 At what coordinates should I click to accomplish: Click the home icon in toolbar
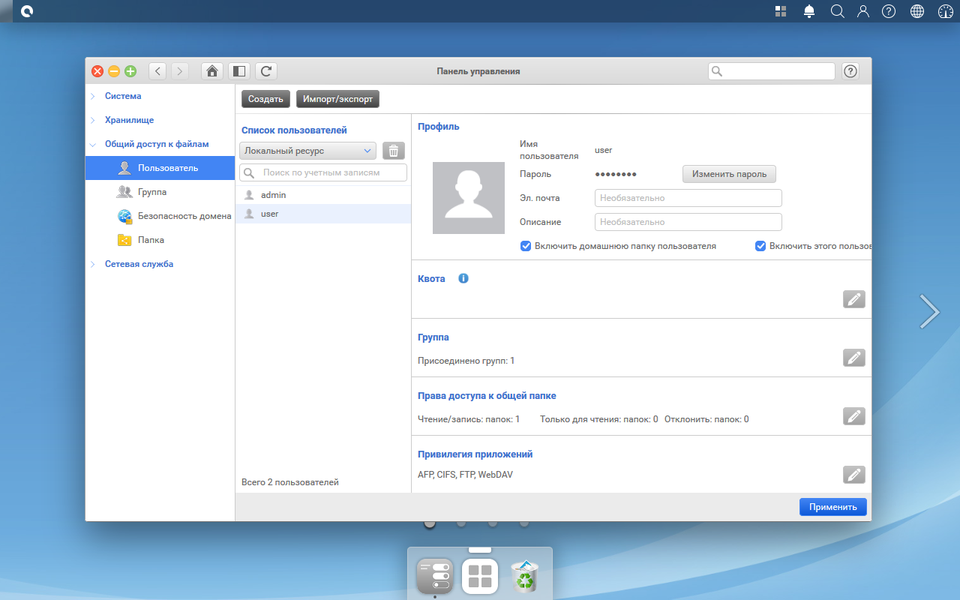212,71
